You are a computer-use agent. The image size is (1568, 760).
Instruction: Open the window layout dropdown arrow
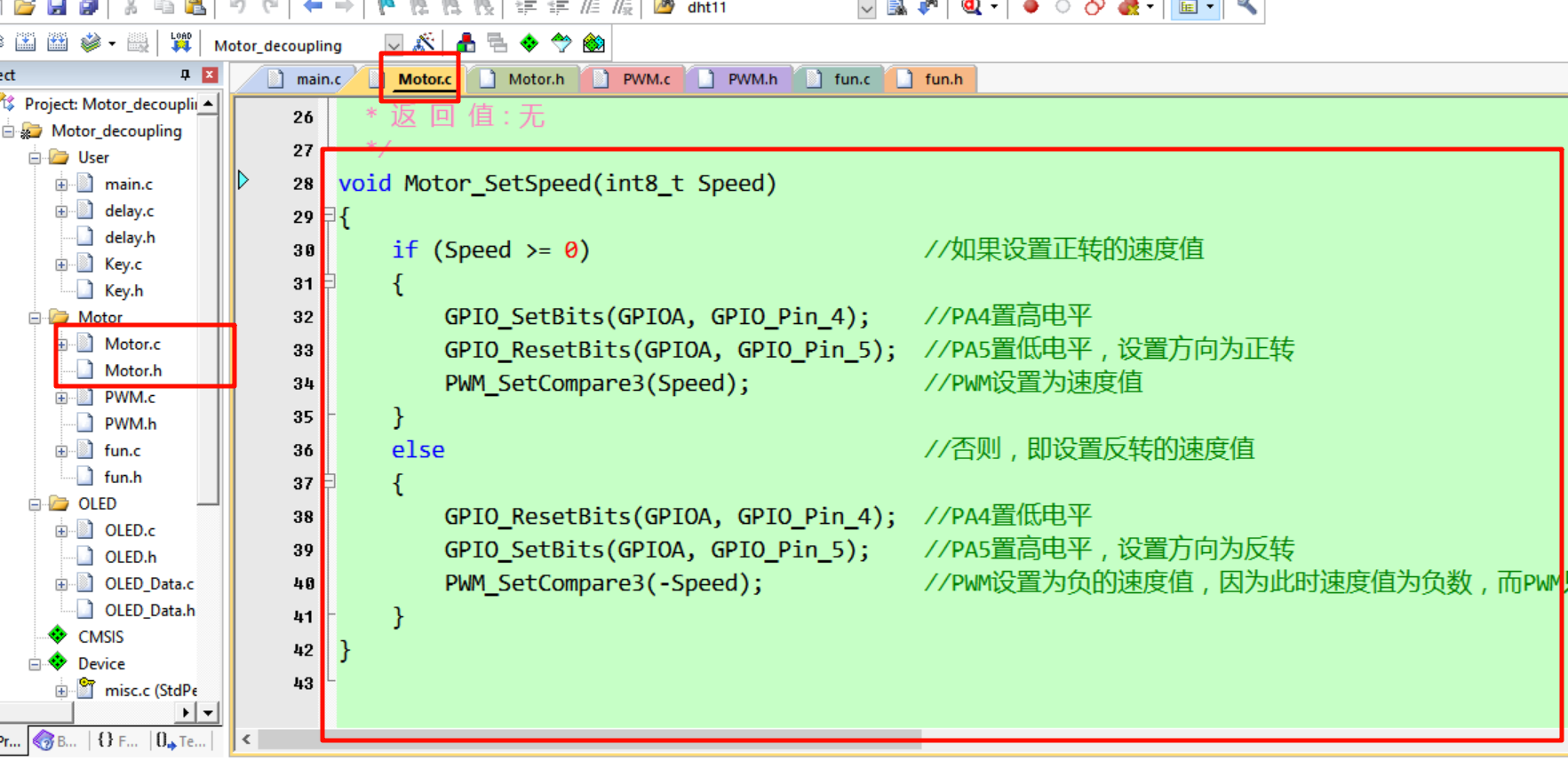pyautogui.click(x=1210, y=7)
